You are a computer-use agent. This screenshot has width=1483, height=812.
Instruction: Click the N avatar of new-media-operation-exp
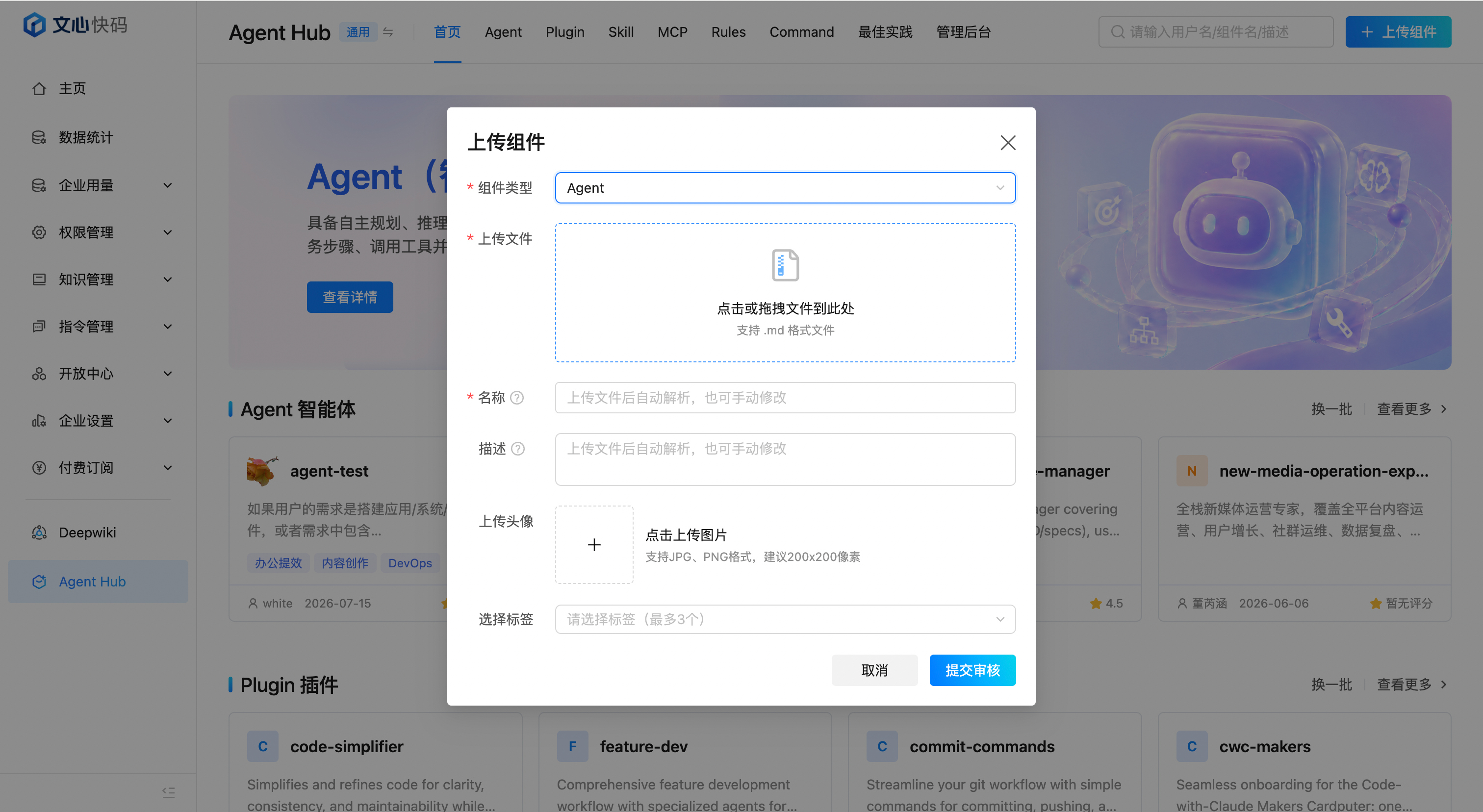pyautogui.click(x=1192, y=471)
